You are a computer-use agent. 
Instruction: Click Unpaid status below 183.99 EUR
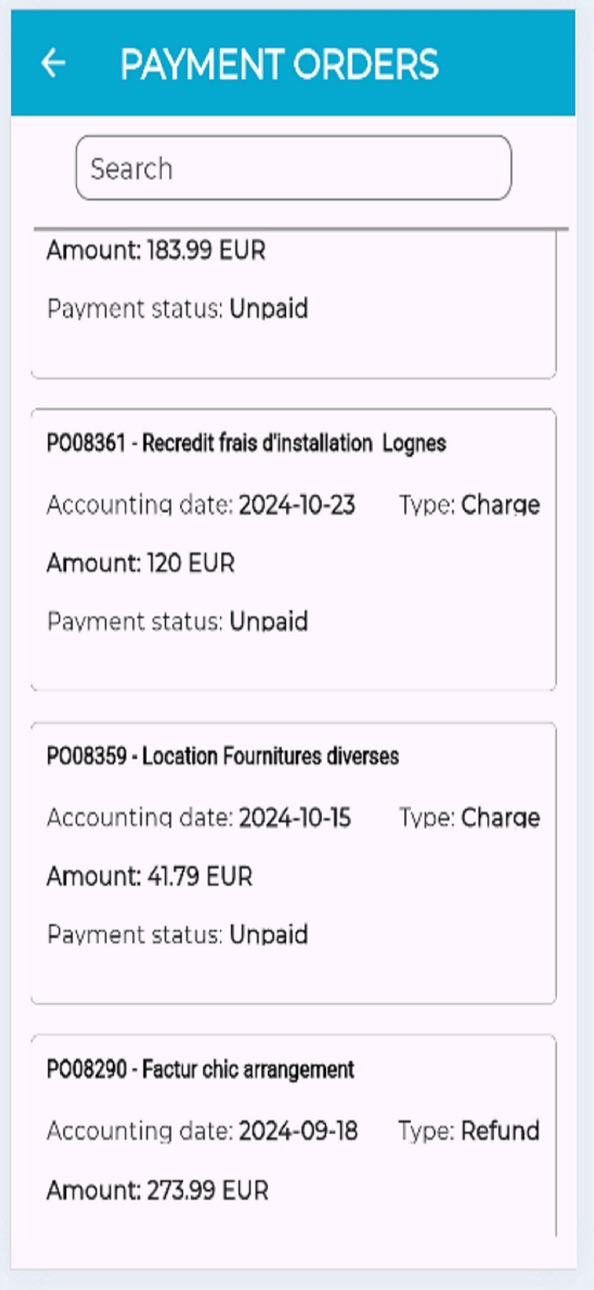(269, 309)
